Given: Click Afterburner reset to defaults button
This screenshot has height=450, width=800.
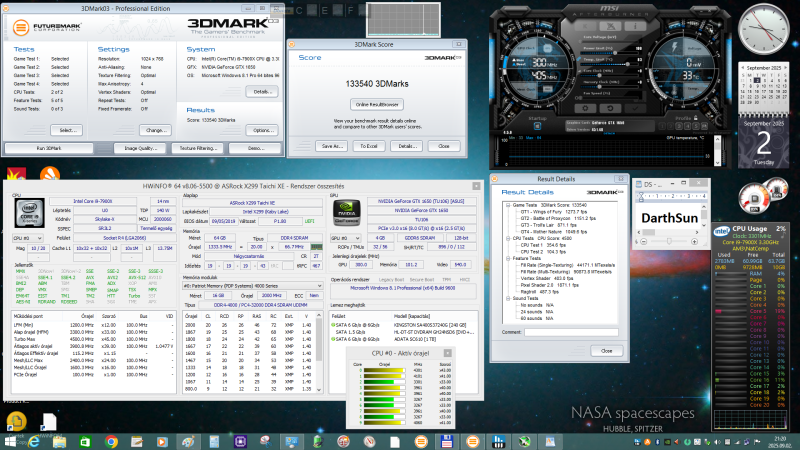Looking at the screenshot, I should [x=610, y=108].
